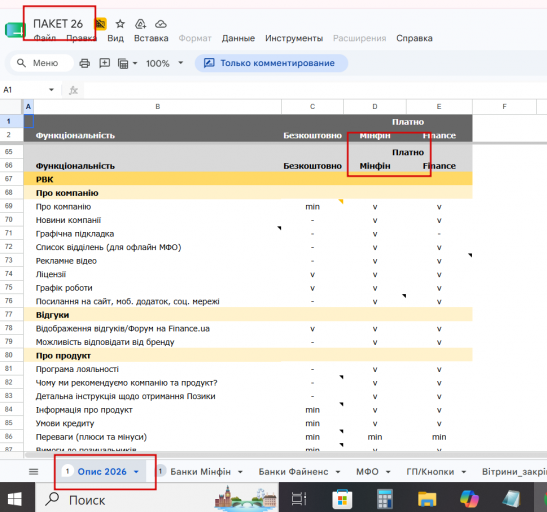
Task: Open the ГП/Кнопки tab dropdown arrow
Action: click(x=464, y=472)
